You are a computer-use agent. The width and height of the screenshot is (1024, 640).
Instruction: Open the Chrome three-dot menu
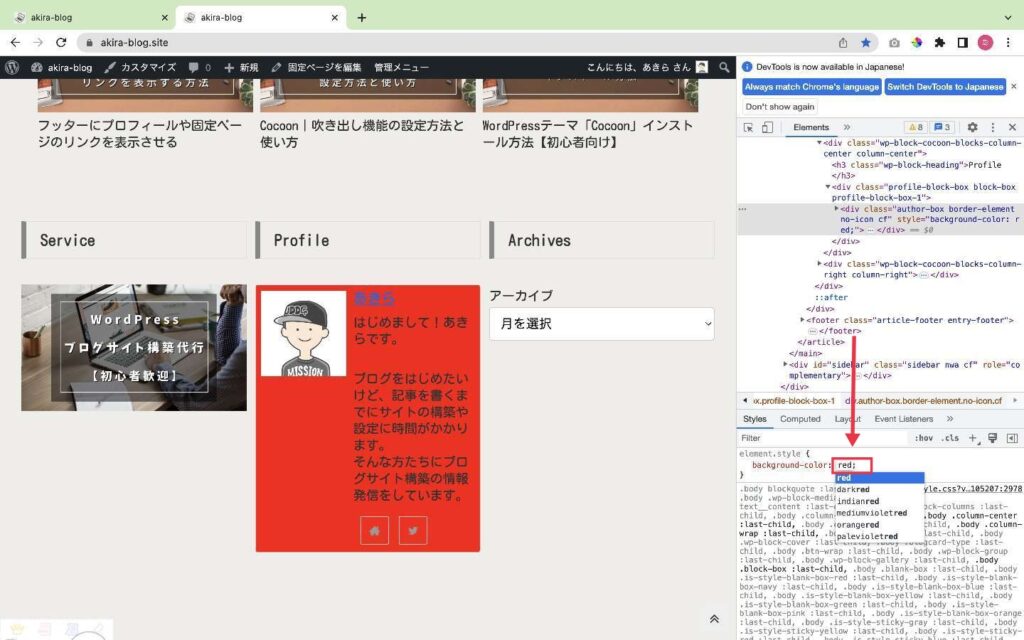(1008, 42)
